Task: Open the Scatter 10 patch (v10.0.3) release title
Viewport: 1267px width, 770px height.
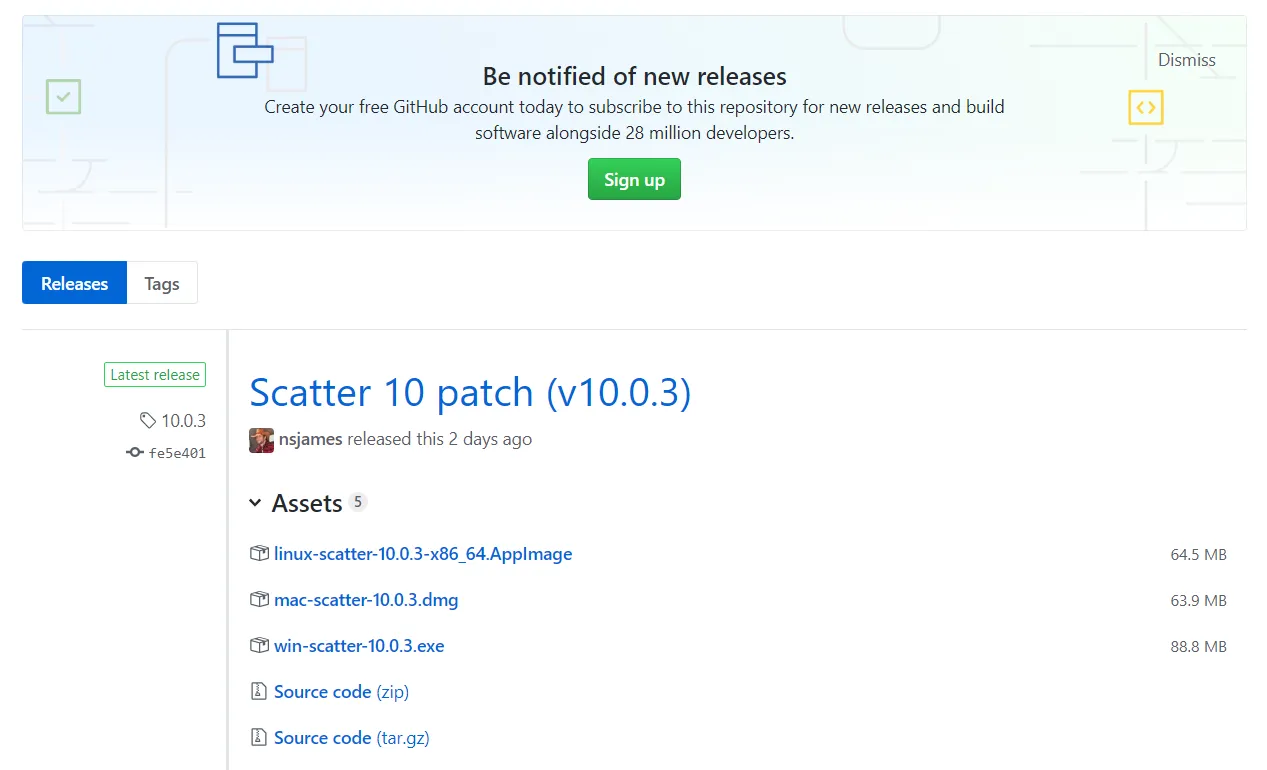Action: coord(470,392)
